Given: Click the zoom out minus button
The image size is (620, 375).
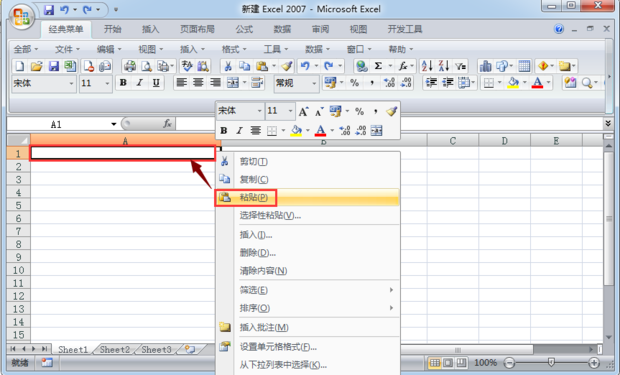Looking at the screenshot, I should click(509, 363).
